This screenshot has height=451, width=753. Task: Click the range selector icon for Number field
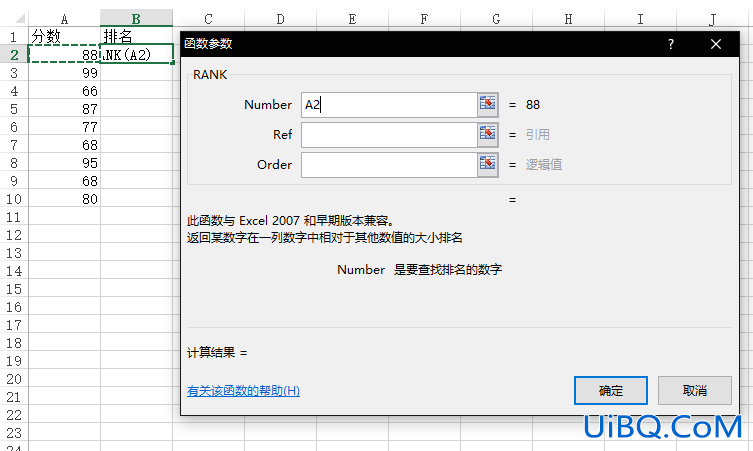(487, 104)
